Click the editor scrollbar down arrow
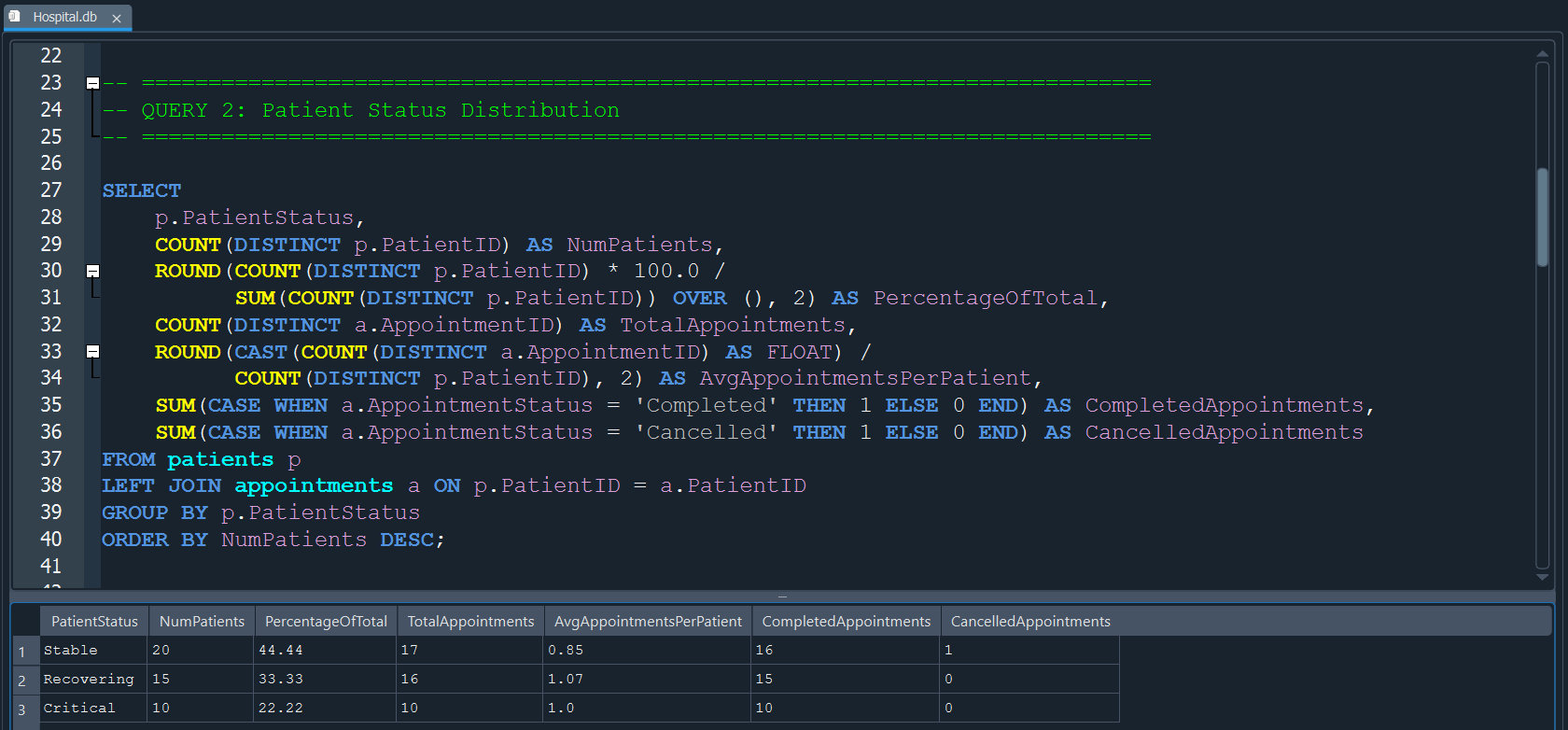Image resolution: width=1568 pixels, height=730 pixels. (1542, 577)
